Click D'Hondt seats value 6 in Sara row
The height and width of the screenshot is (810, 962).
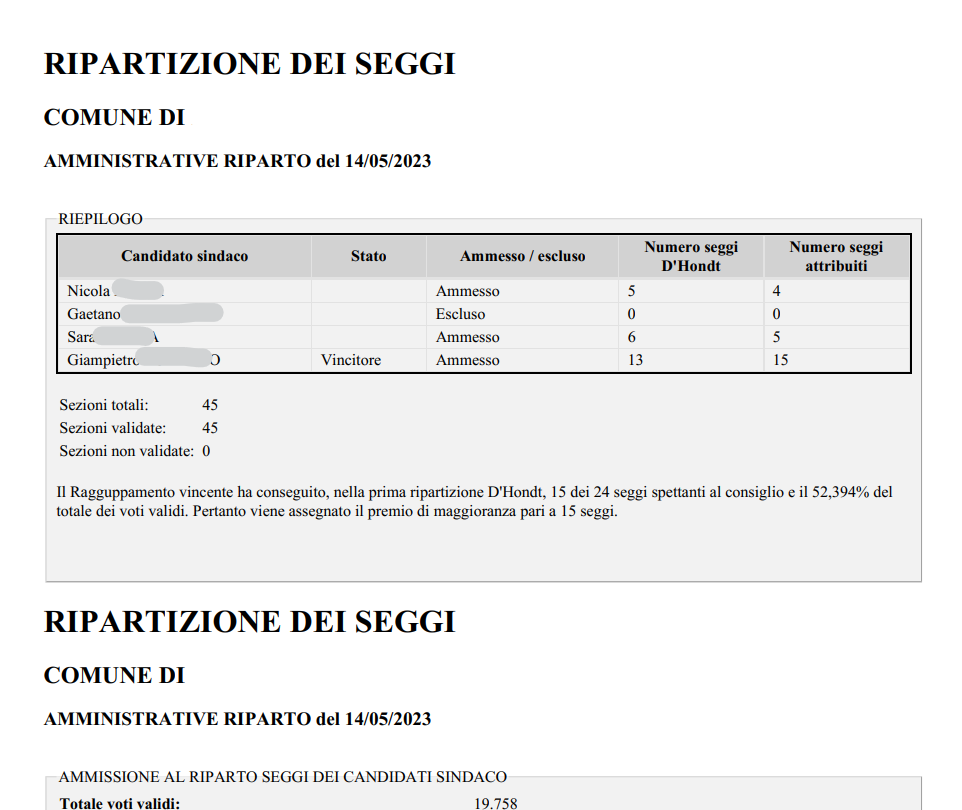[632, 337]
